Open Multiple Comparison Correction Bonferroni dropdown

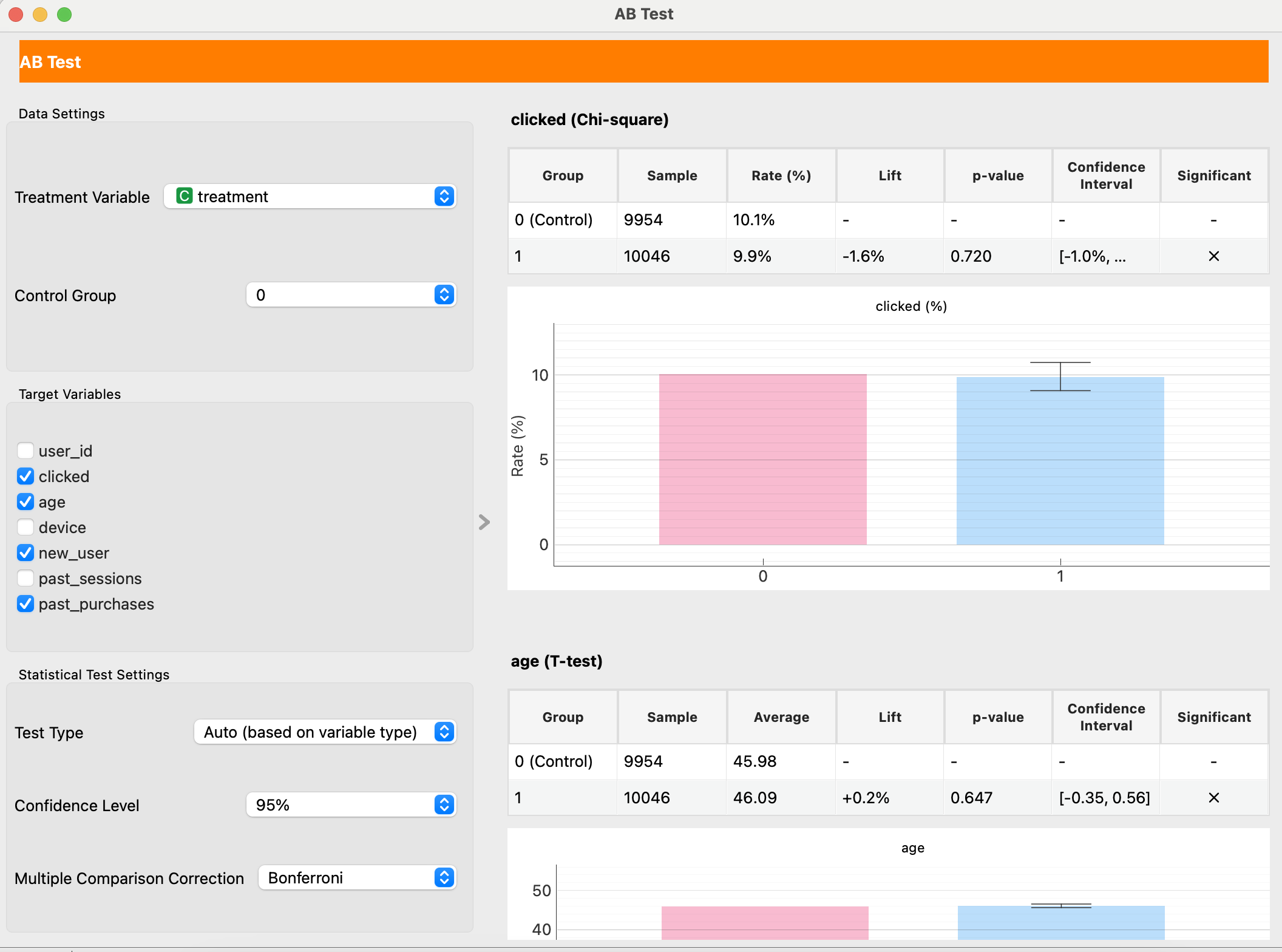point(357,878)
